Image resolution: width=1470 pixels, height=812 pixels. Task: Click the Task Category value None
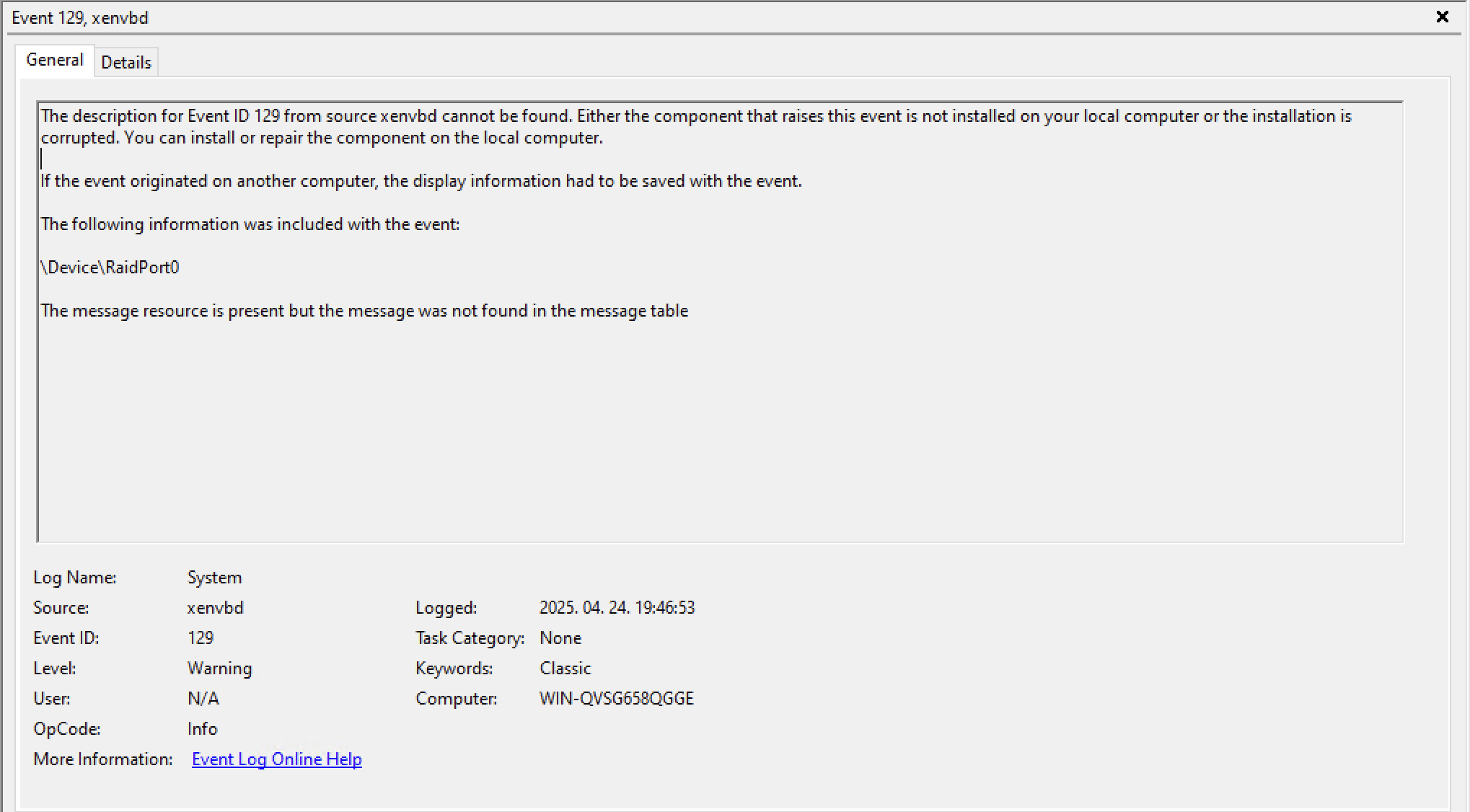tap(560, 638)
